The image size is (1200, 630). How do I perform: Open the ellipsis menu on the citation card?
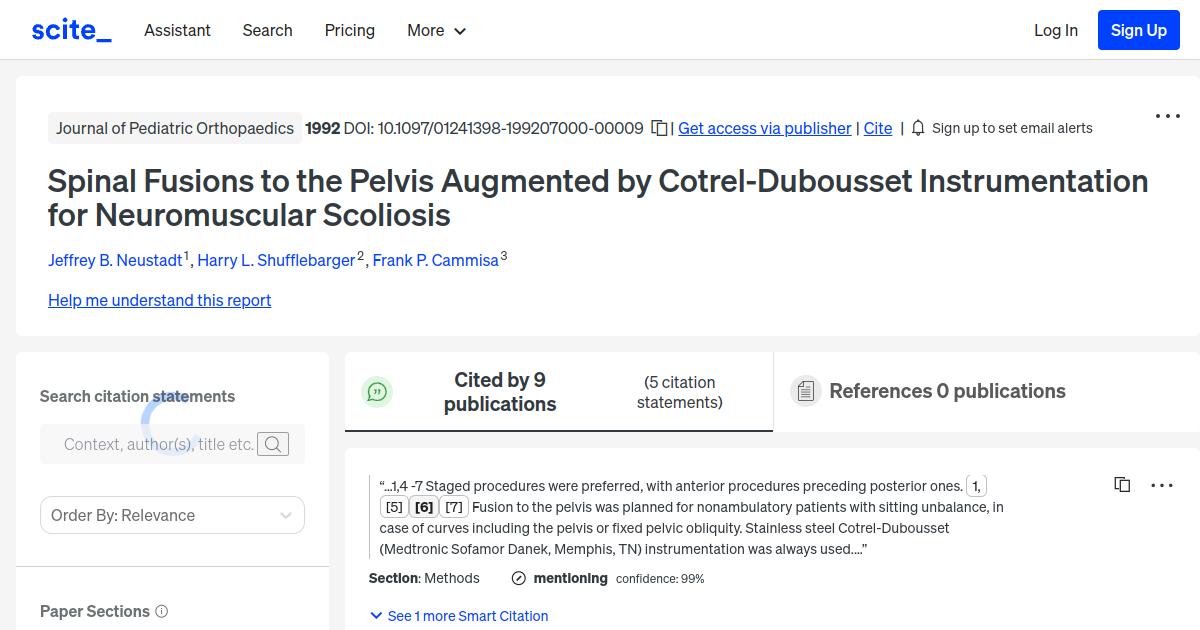tap(1162, 485)
